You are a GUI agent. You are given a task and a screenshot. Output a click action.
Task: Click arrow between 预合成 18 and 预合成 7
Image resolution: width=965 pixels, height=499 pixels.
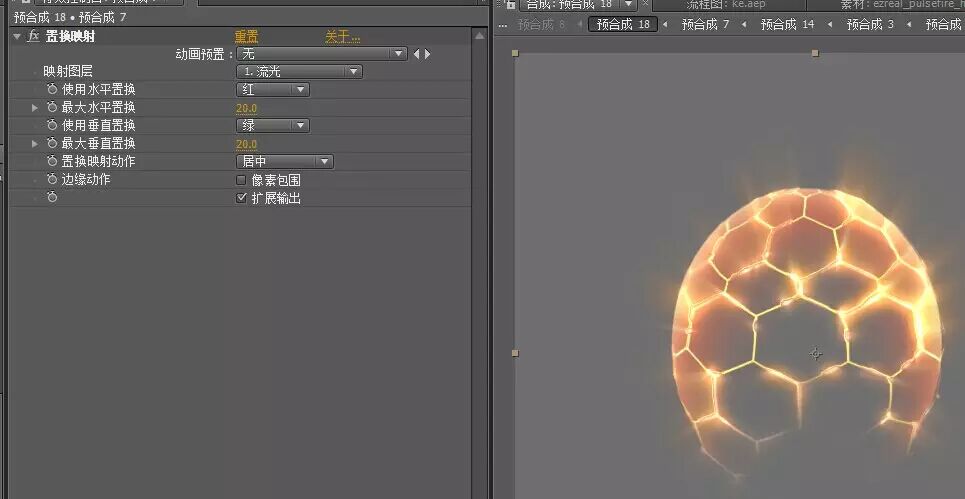coord(666,25)
